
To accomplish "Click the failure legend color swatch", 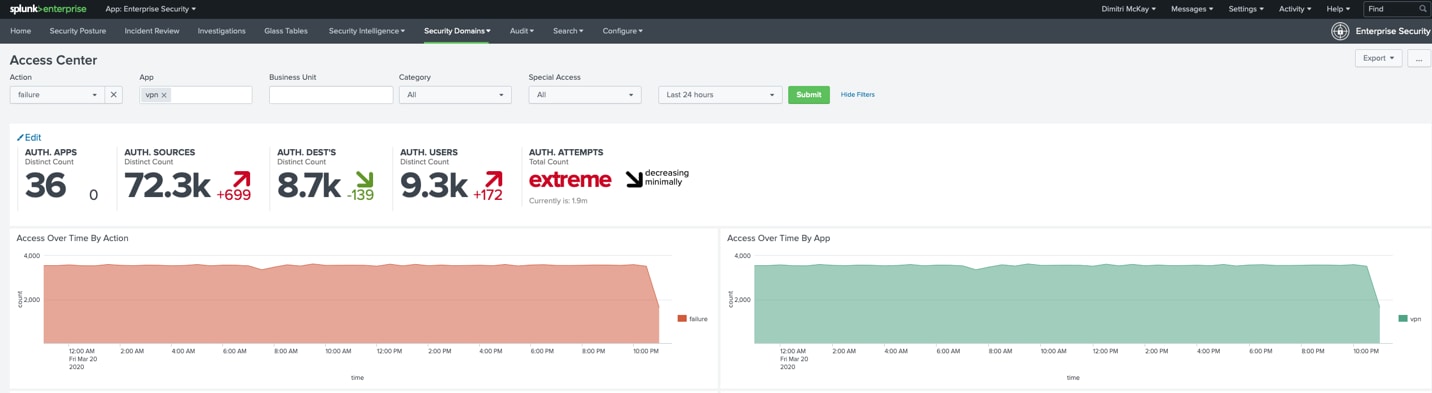I will tap(682, 319).
